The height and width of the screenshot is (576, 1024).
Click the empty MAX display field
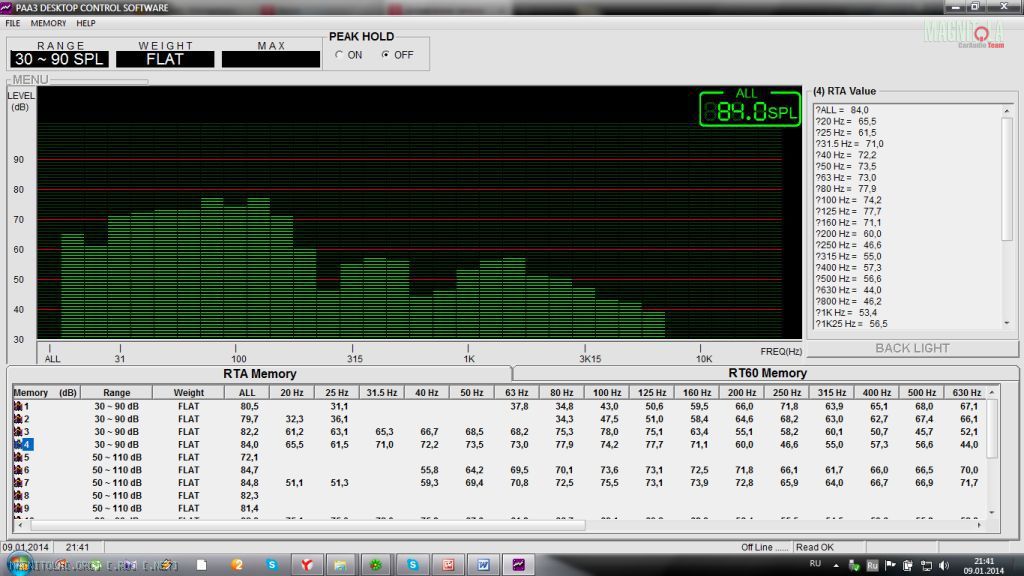pos(271,59)
